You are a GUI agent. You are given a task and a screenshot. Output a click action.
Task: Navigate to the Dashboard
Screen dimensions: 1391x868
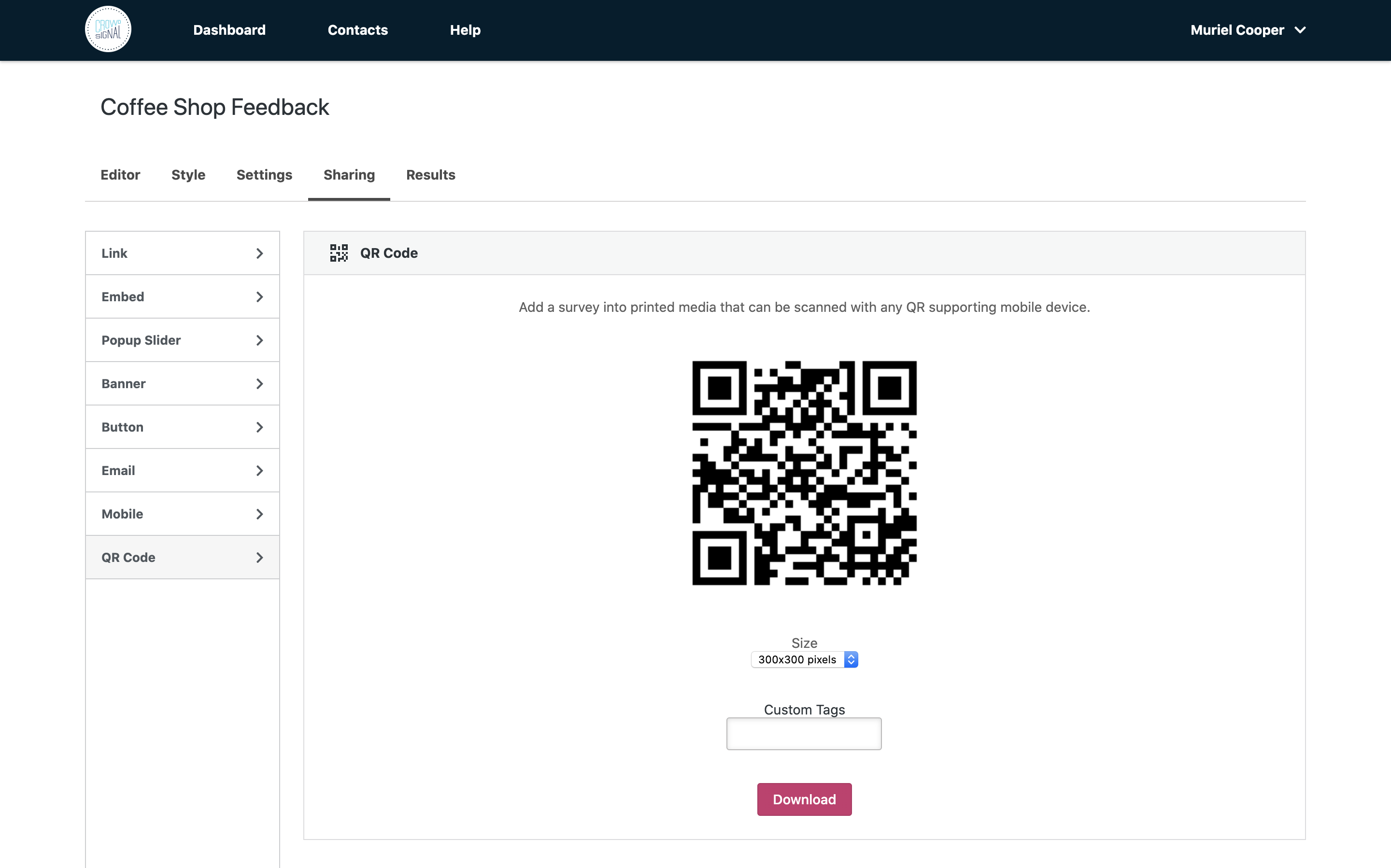[228, 30]
